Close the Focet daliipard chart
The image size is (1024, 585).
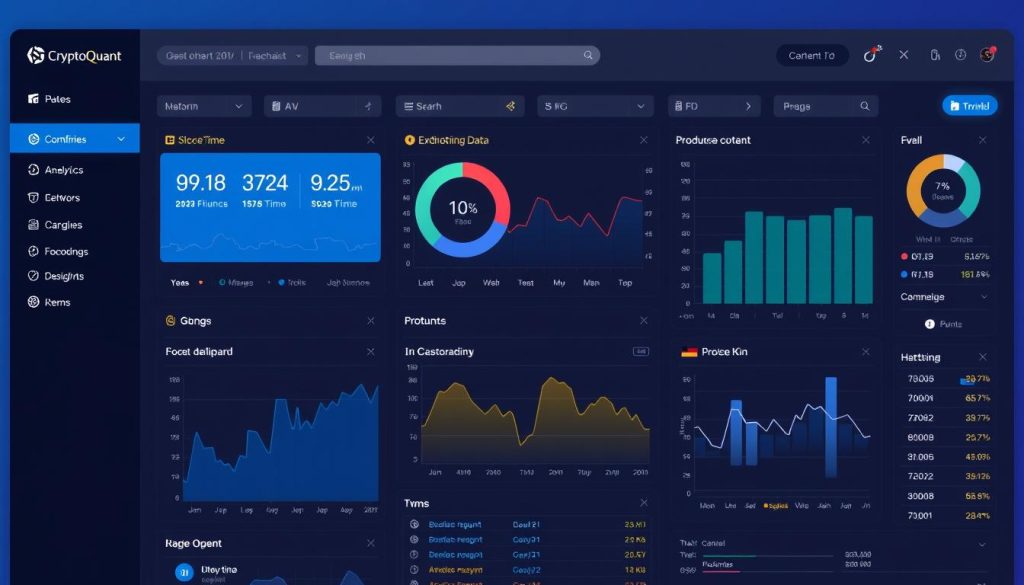click(x=371, y=352)
